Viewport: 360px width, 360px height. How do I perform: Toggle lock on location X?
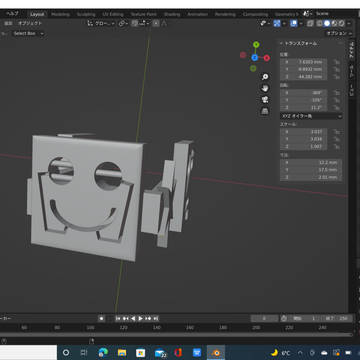[x=336, y=62]
